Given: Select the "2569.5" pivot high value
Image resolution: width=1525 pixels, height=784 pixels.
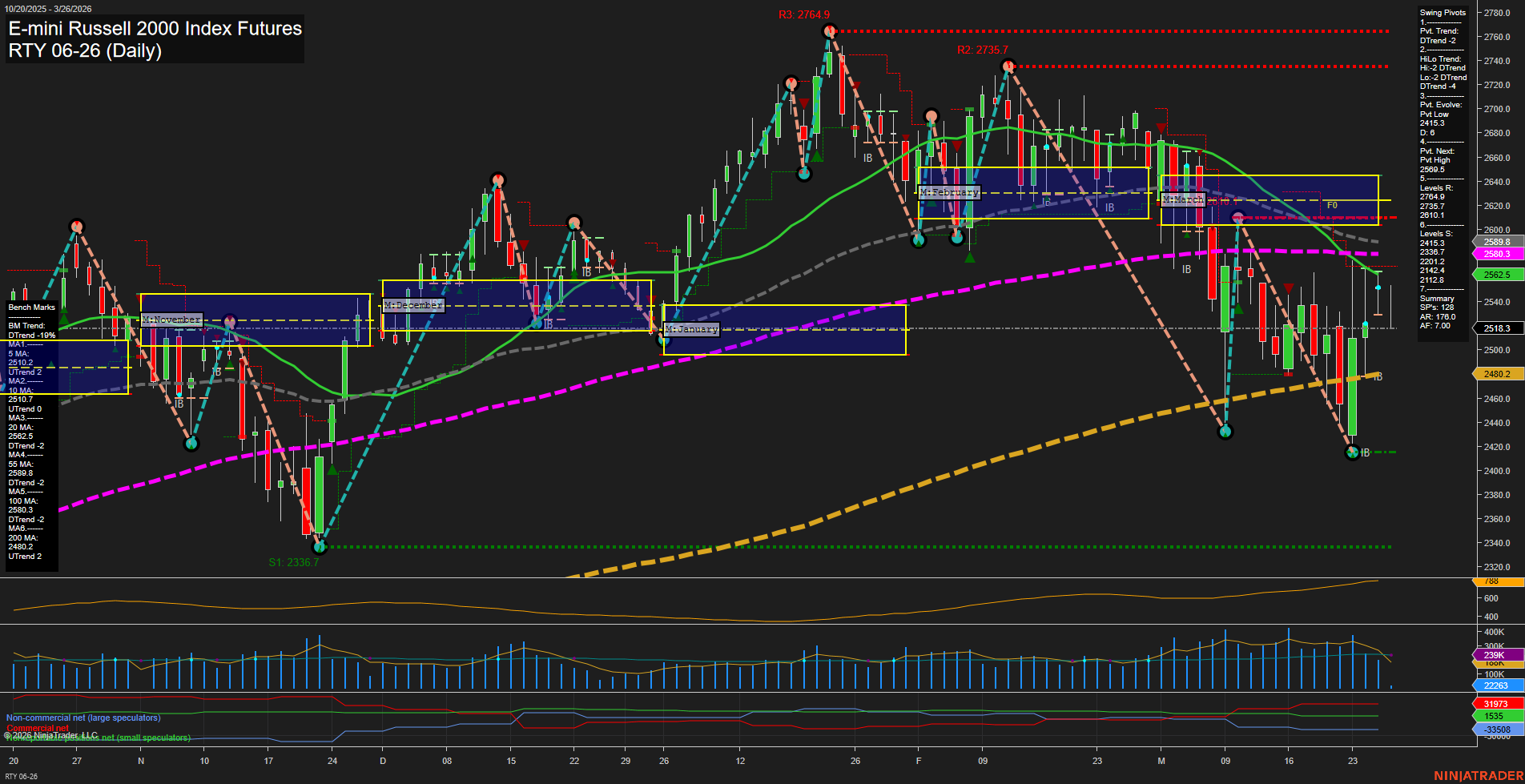Looking at the screenshot, I should click(1432, 170).
